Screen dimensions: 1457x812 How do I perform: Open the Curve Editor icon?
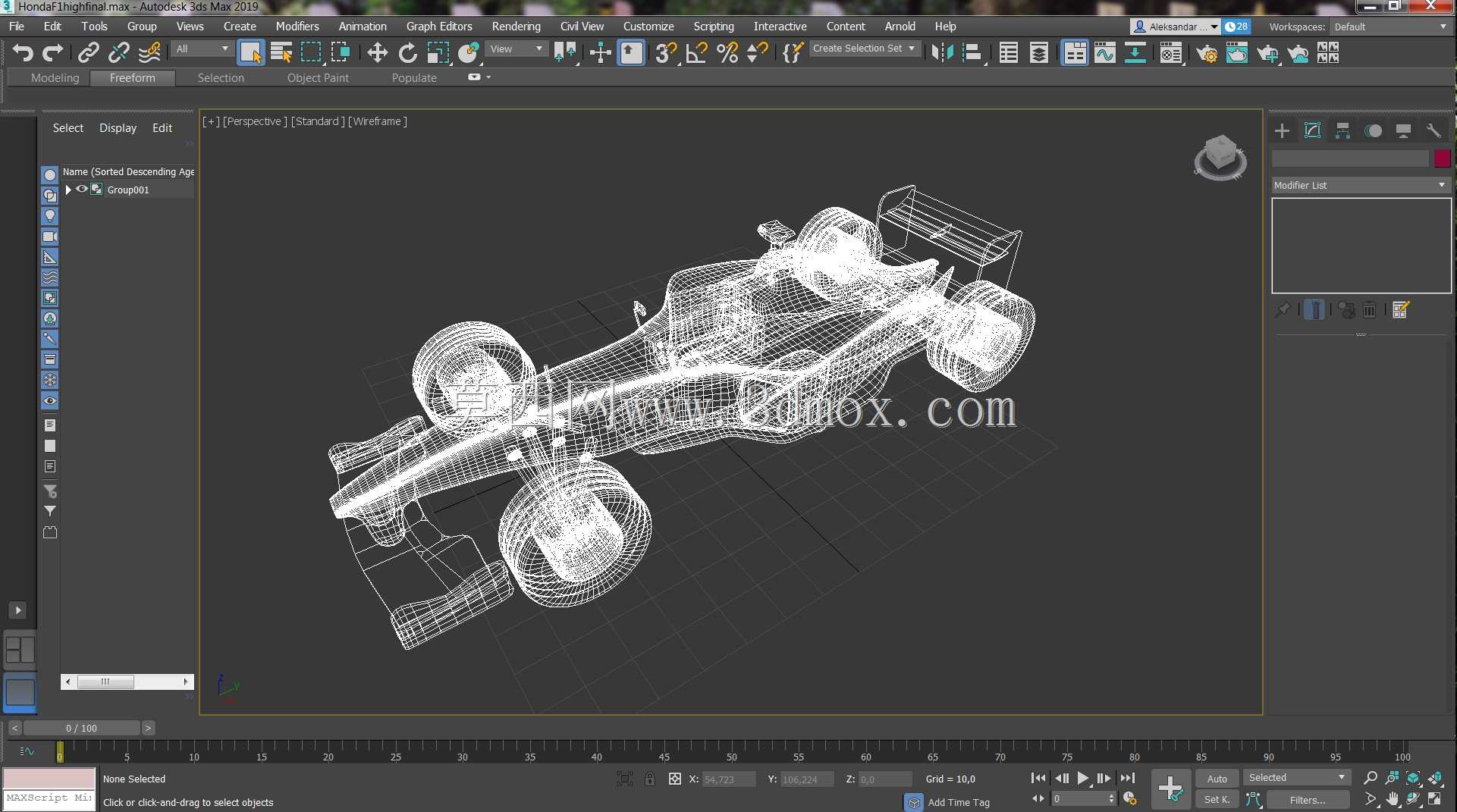coord(1105,53)
